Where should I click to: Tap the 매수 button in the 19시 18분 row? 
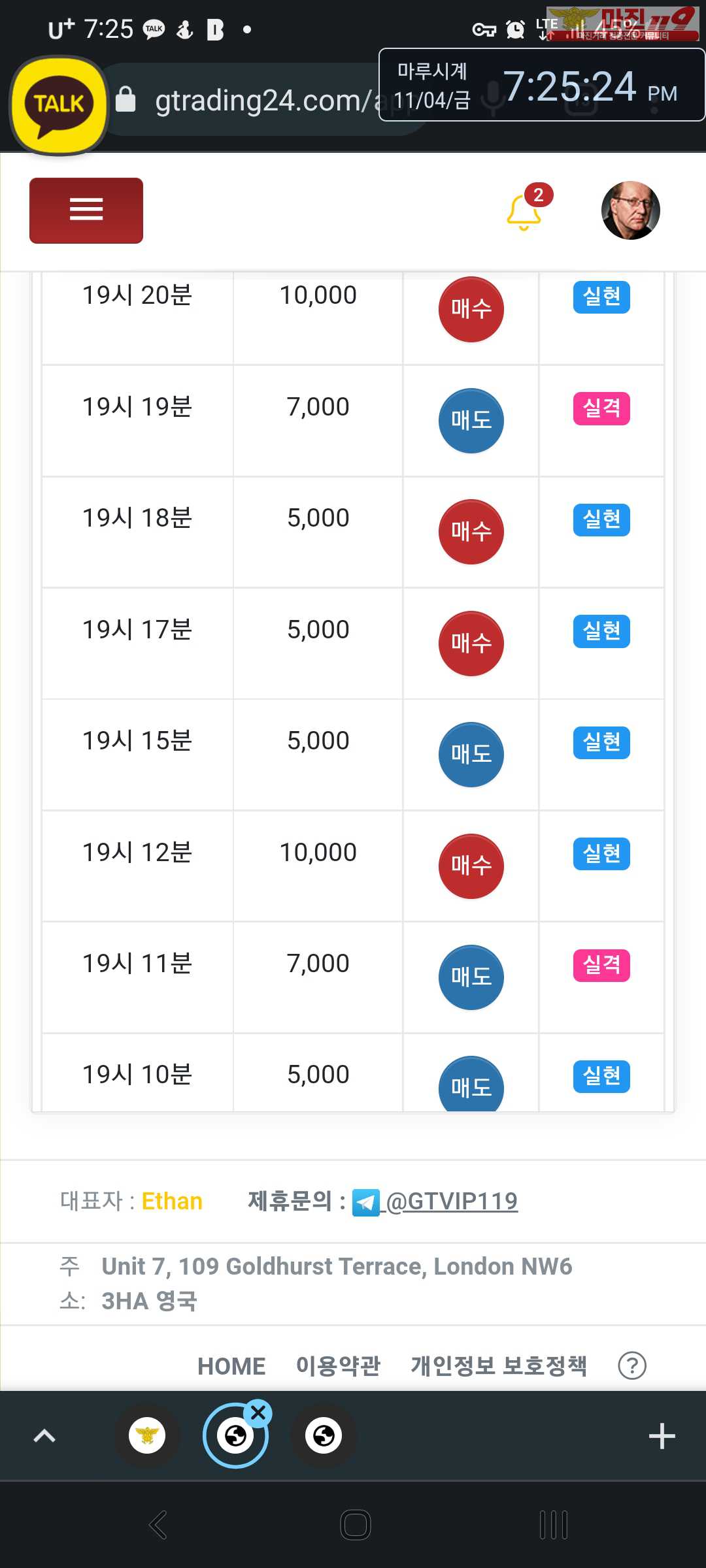[471, 532]
